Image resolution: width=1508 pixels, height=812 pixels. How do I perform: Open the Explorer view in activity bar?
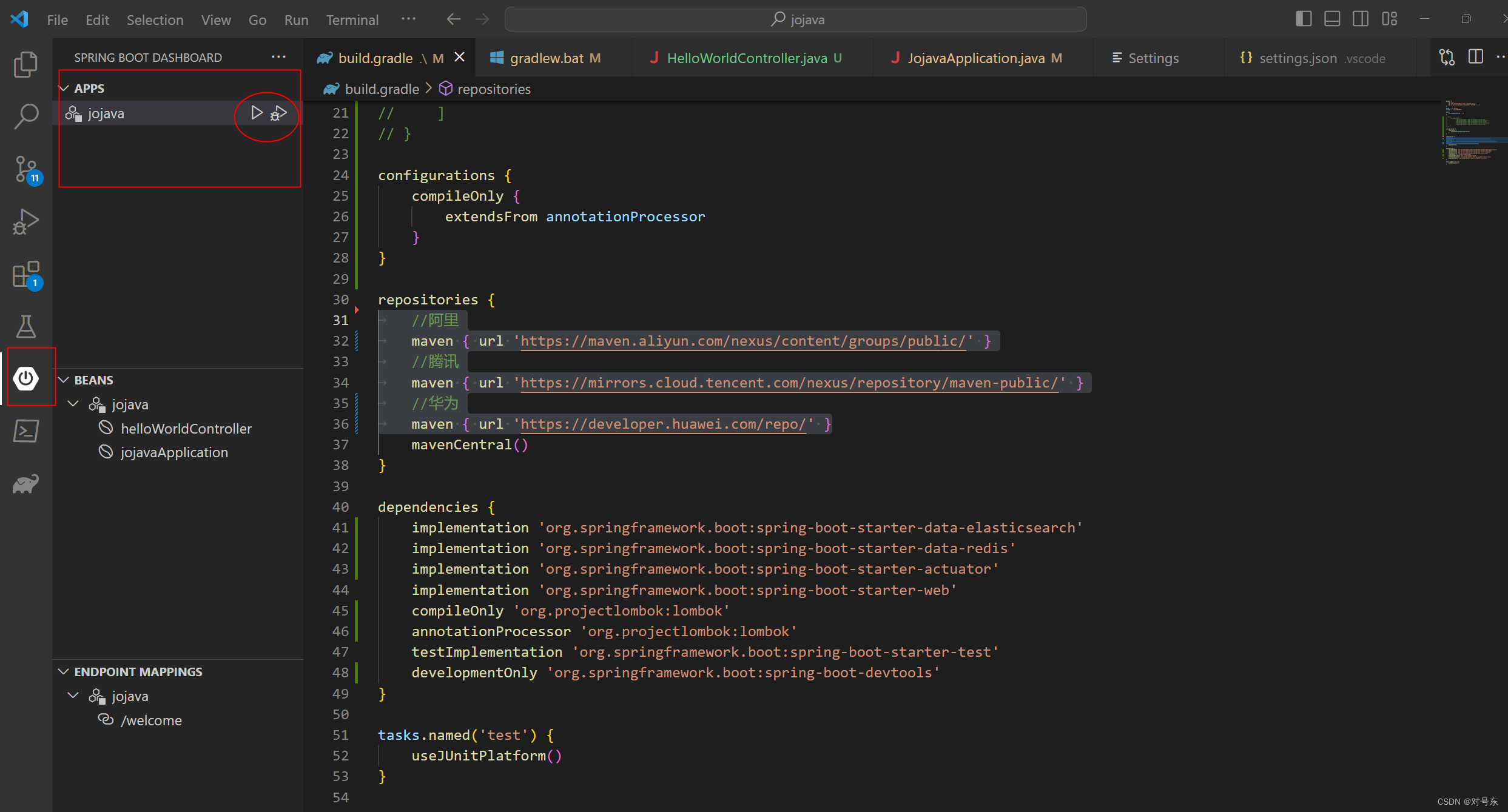(x=25, y=64)
